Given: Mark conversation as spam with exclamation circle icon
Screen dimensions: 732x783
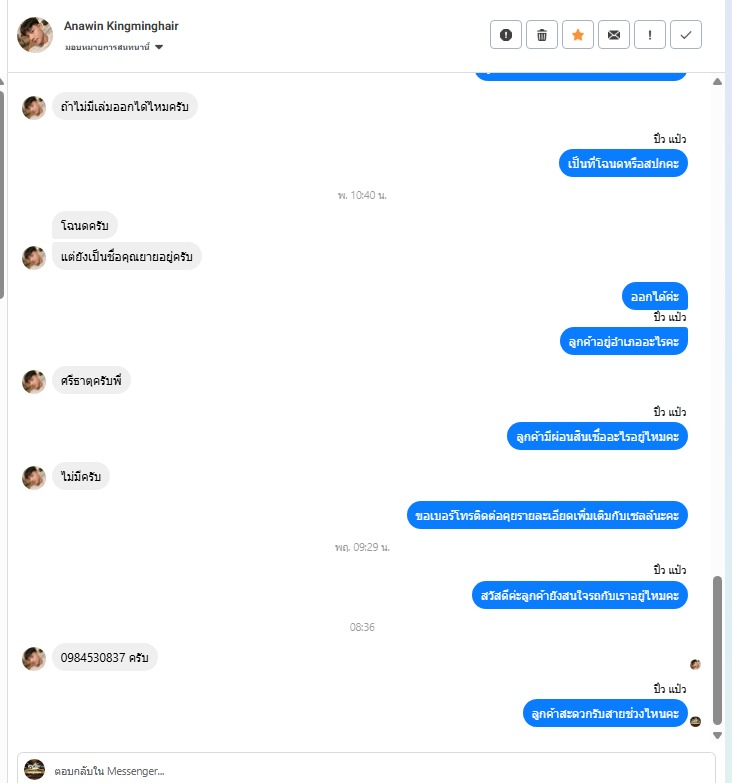Looking at the screenshot, I should tap(506, 34).
